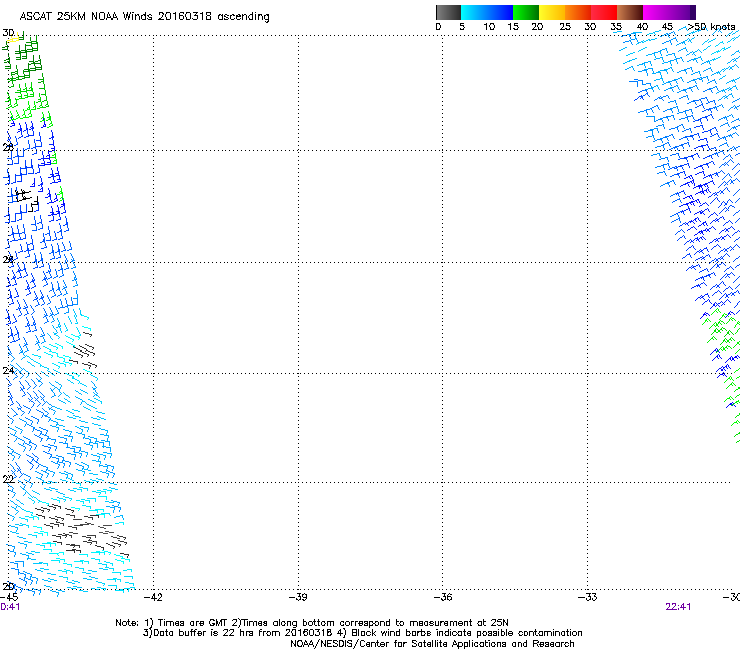Screen dimensions: 740x650
Task: Click the yellow 20–25 knots color segment
Action: click(552, 12)
